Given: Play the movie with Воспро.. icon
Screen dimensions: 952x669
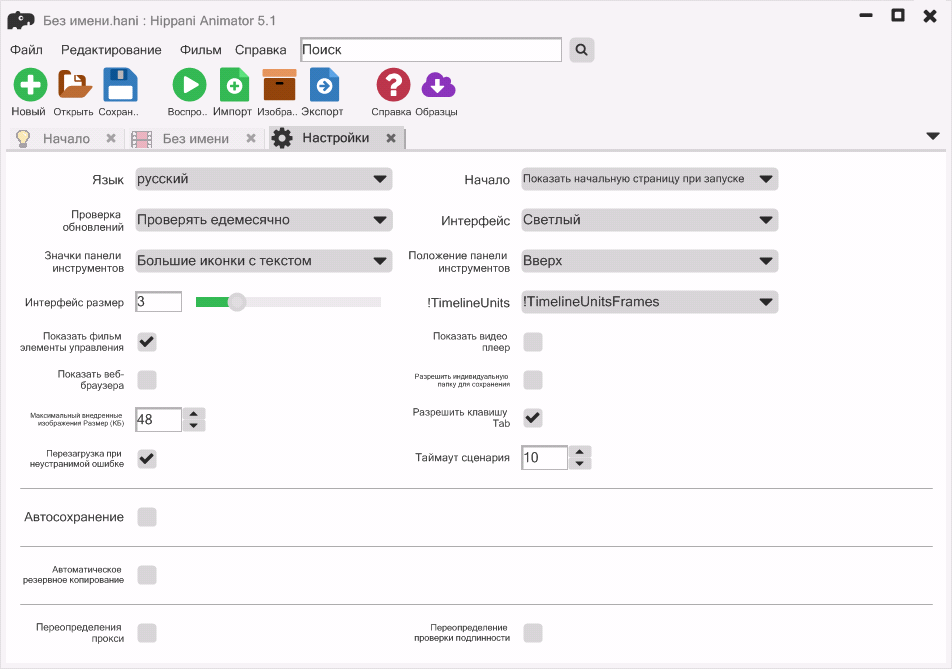Looking at the screenshot, I should tap(189, 84).
